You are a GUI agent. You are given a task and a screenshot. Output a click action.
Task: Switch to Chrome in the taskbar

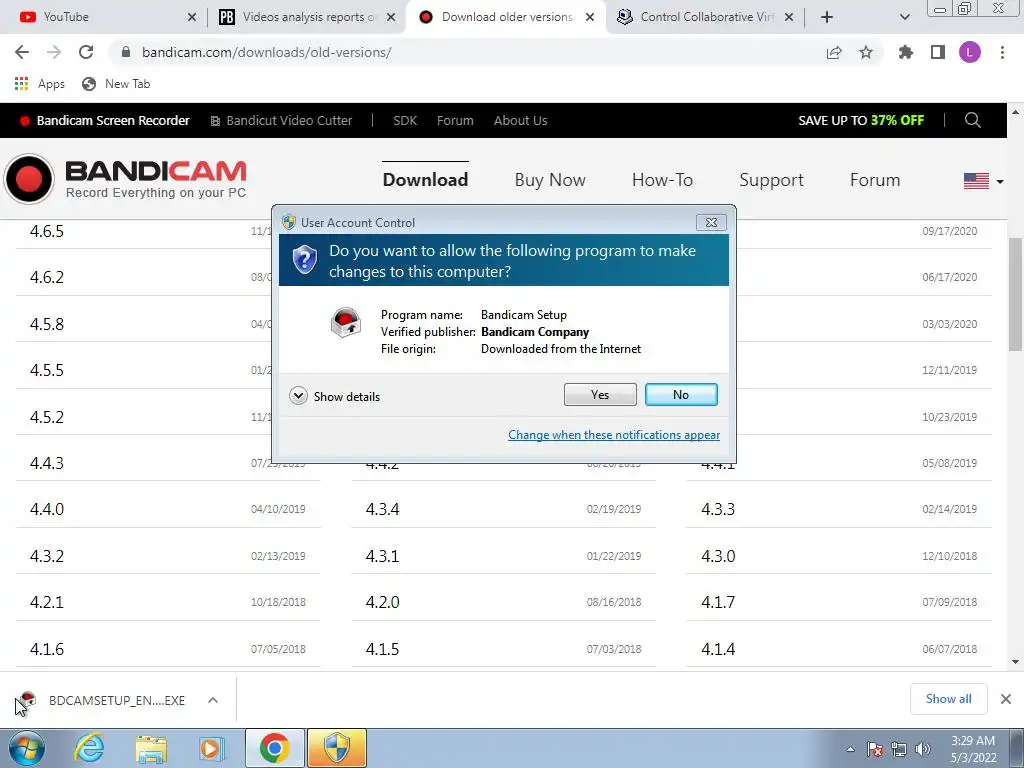(274, 748)
